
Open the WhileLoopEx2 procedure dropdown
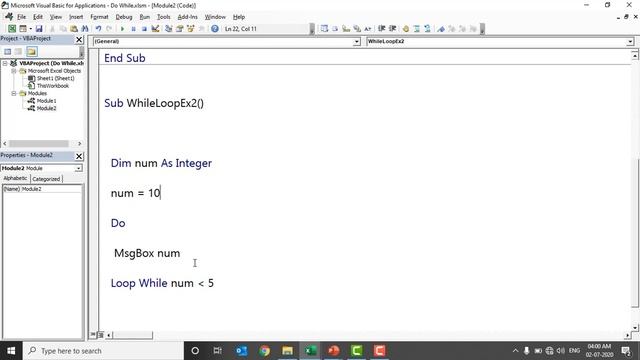click(630, 41)
